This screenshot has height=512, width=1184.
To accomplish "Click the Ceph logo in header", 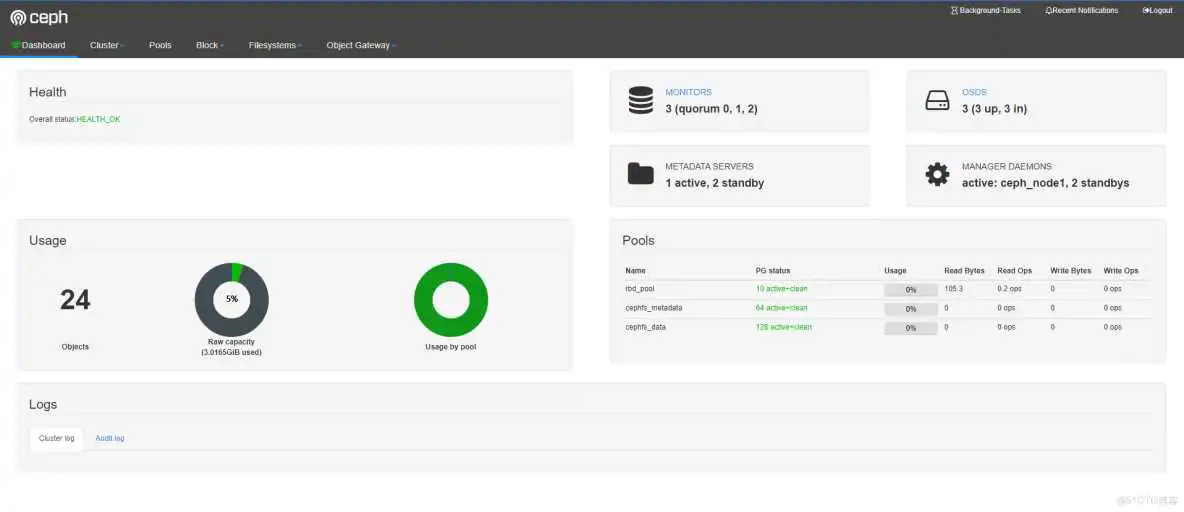I will pos(39,17).
